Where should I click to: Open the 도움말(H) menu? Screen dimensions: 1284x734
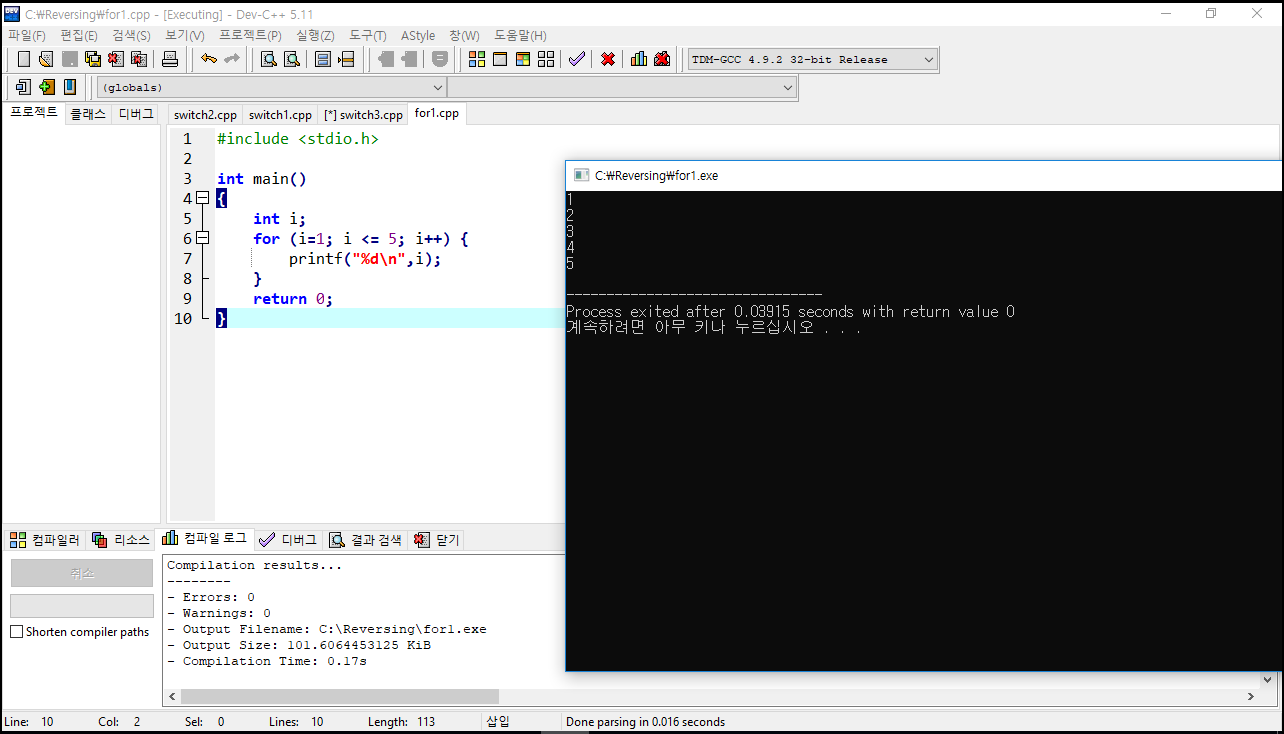pos(520,35)
